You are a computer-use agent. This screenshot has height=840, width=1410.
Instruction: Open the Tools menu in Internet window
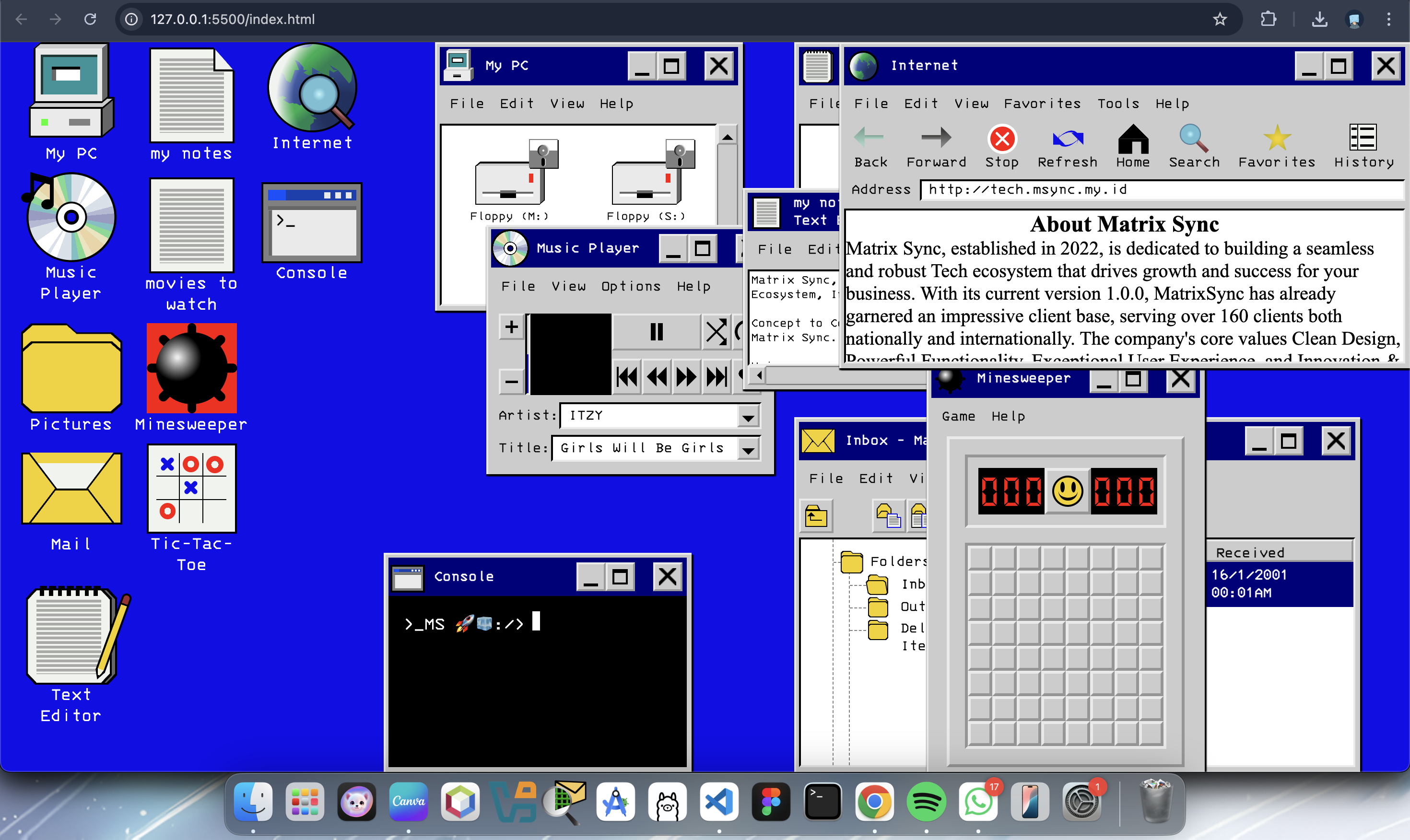[1118, 104]
